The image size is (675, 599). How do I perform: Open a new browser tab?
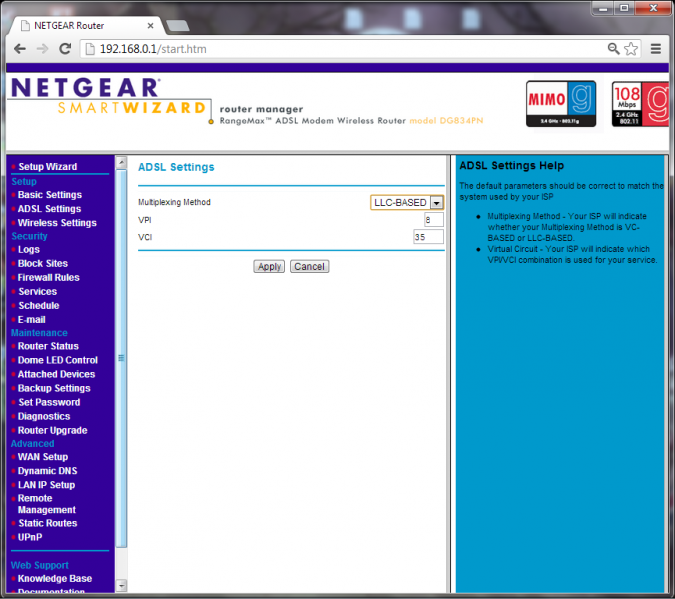177,26
